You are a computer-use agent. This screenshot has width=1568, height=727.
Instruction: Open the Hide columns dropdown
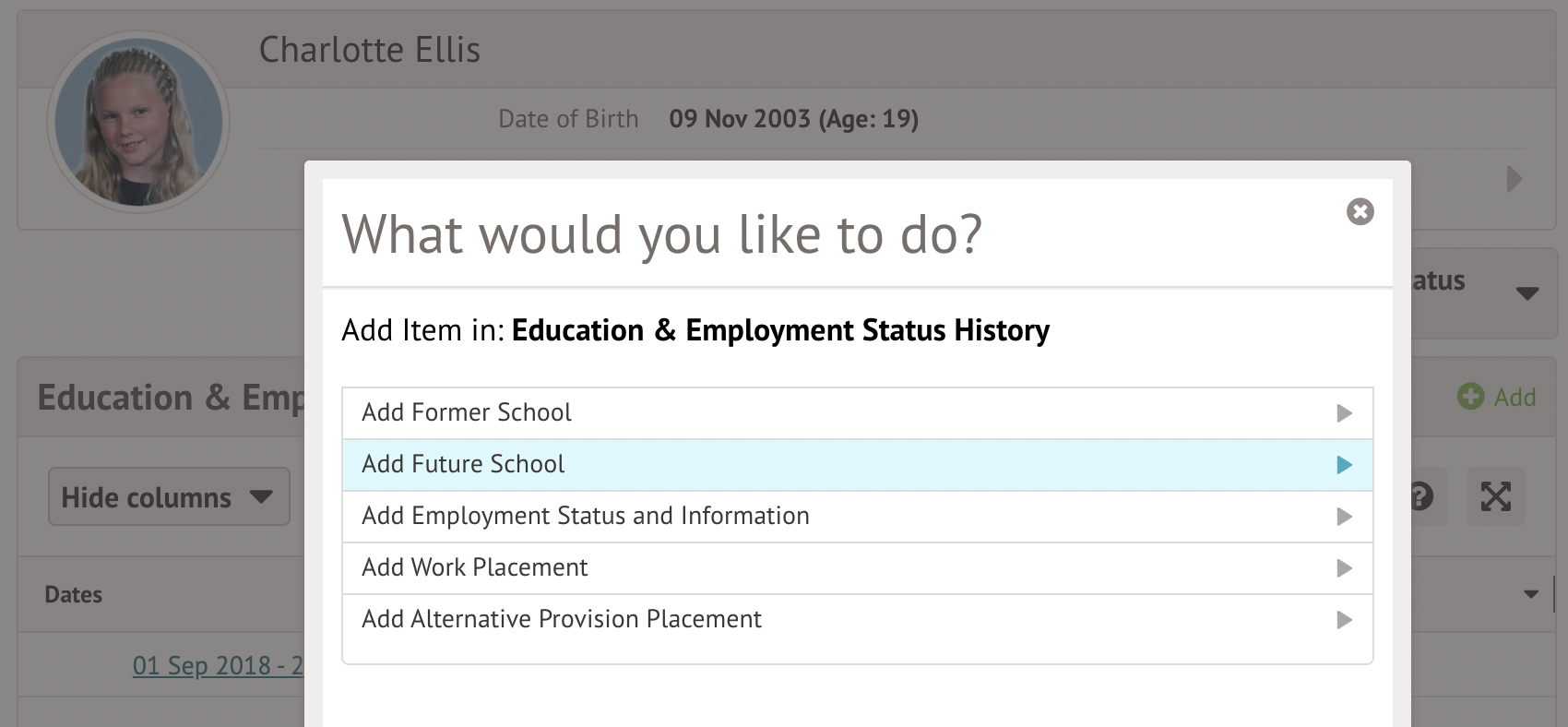coord(169,496)
